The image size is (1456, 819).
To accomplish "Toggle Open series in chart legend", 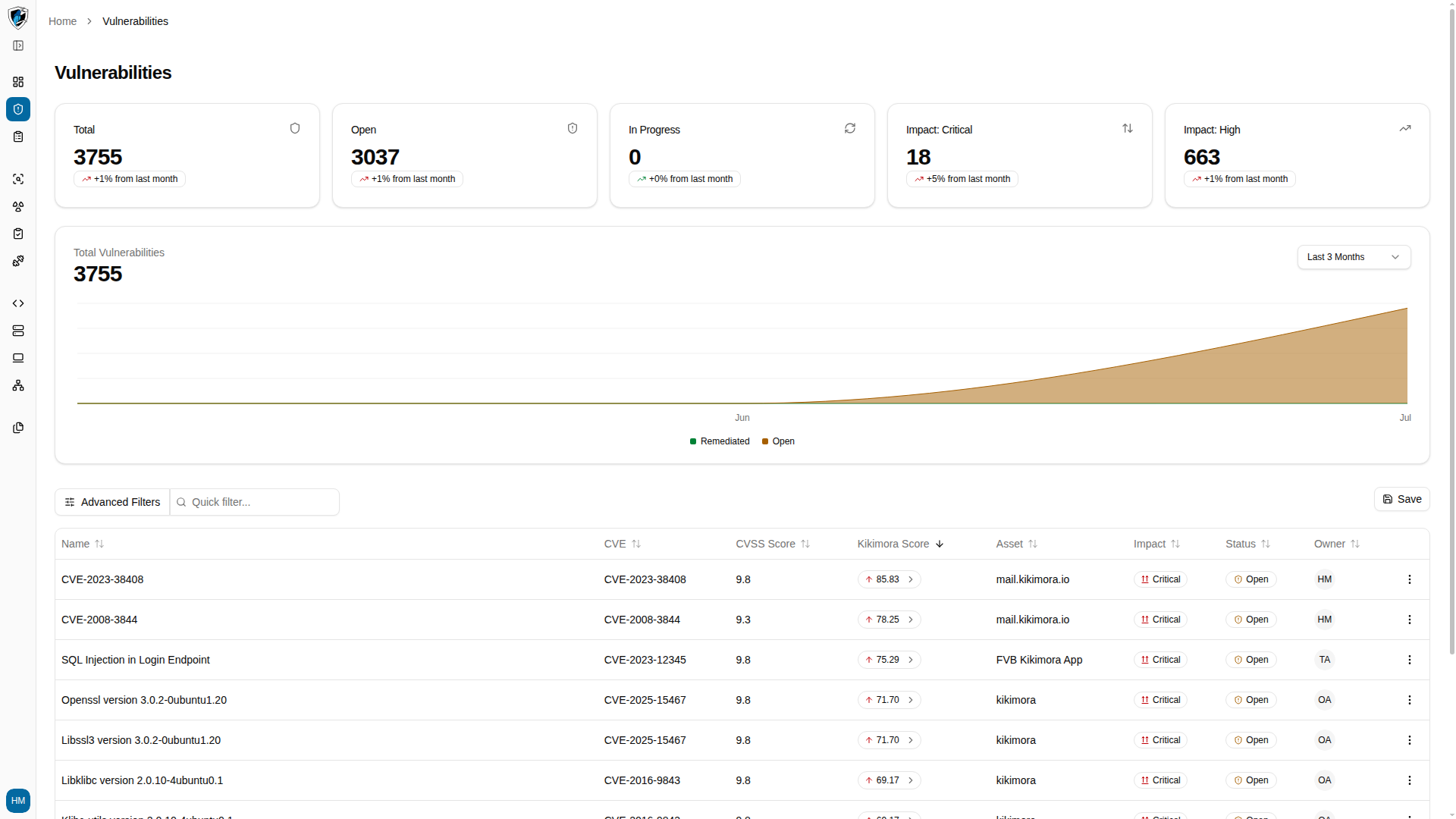I will pyautogui.click(x=778, y=441).
